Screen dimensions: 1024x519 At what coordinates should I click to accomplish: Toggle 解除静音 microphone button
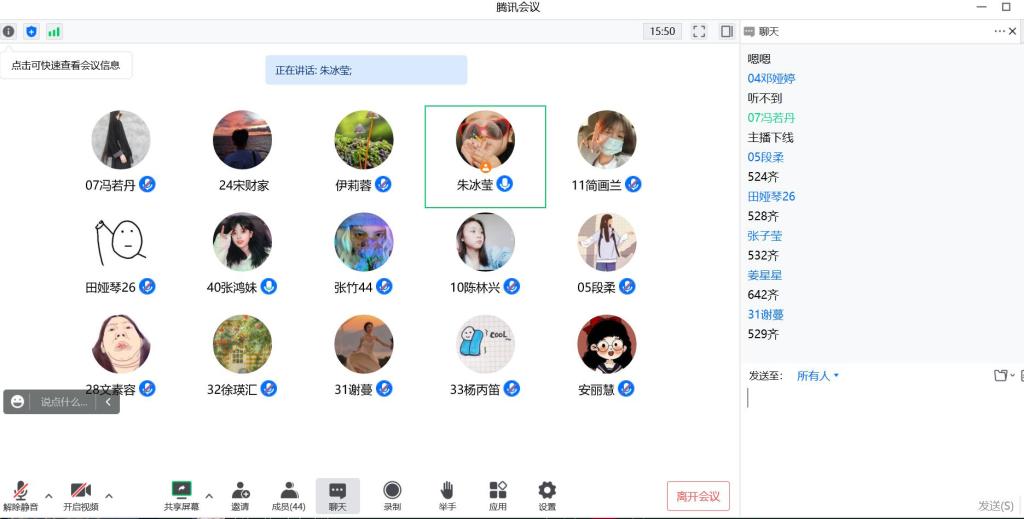pos(20,495)
